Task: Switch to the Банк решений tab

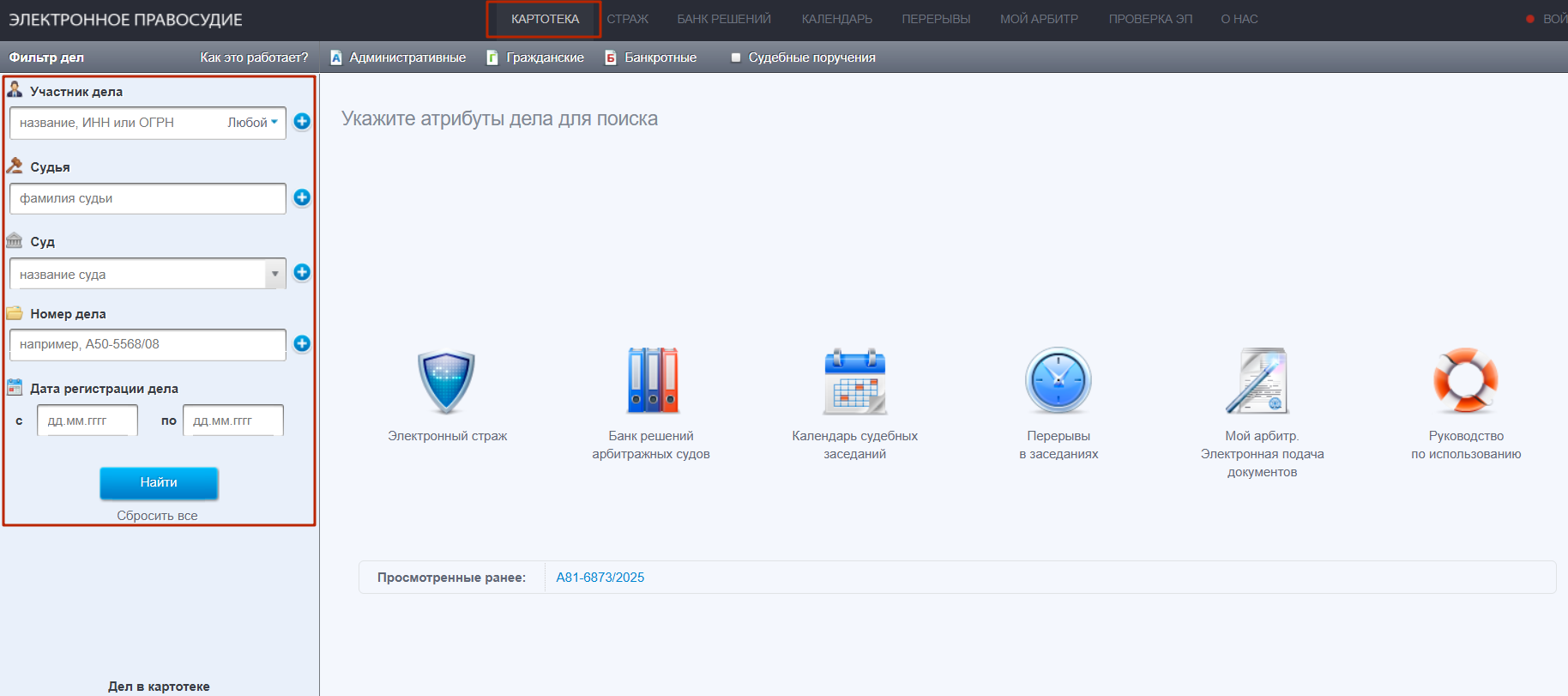Action: click(723, 19)
